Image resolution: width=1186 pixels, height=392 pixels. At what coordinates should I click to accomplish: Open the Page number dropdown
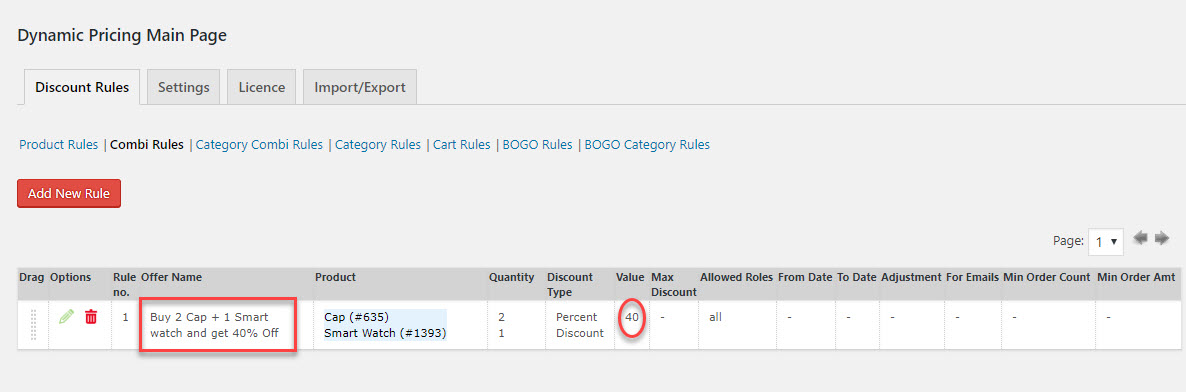click(1106, 241)
